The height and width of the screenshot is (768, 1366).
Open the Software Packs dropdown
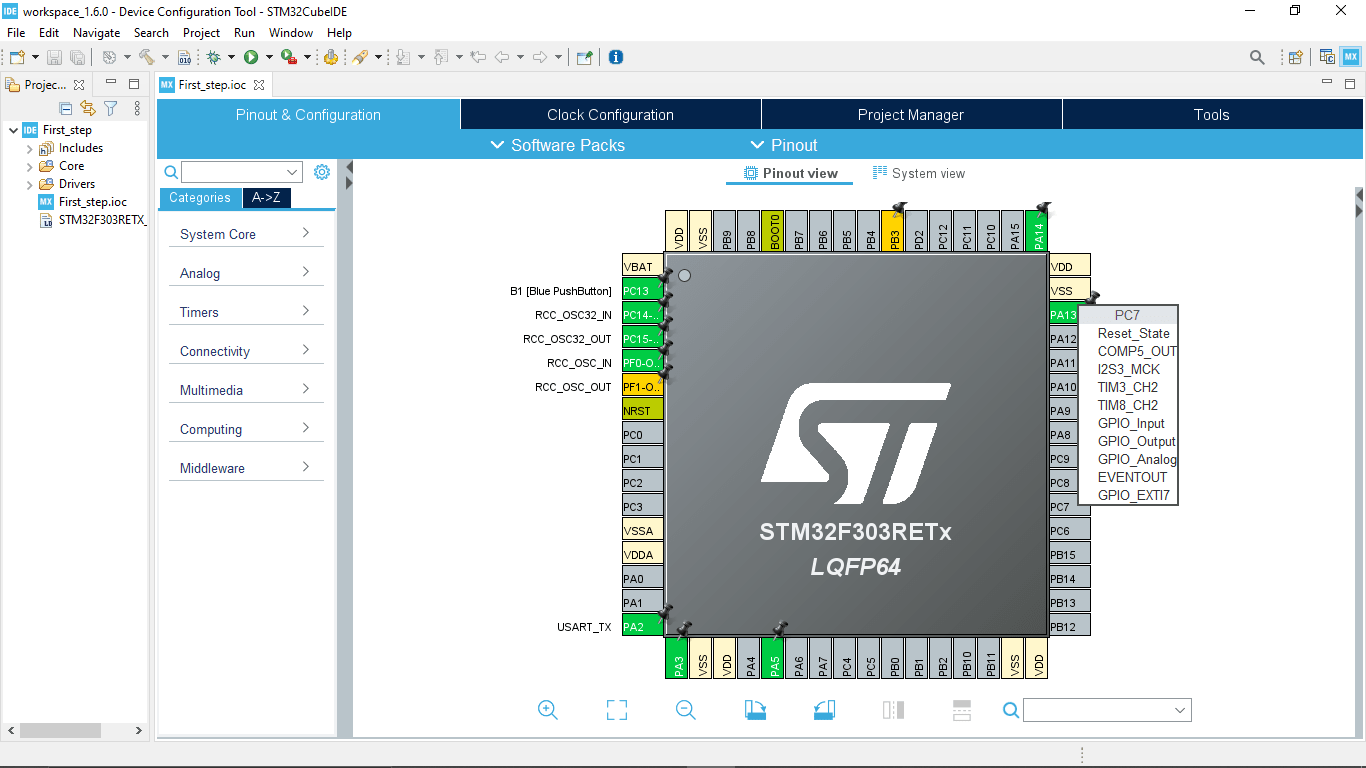click(557, 145)
